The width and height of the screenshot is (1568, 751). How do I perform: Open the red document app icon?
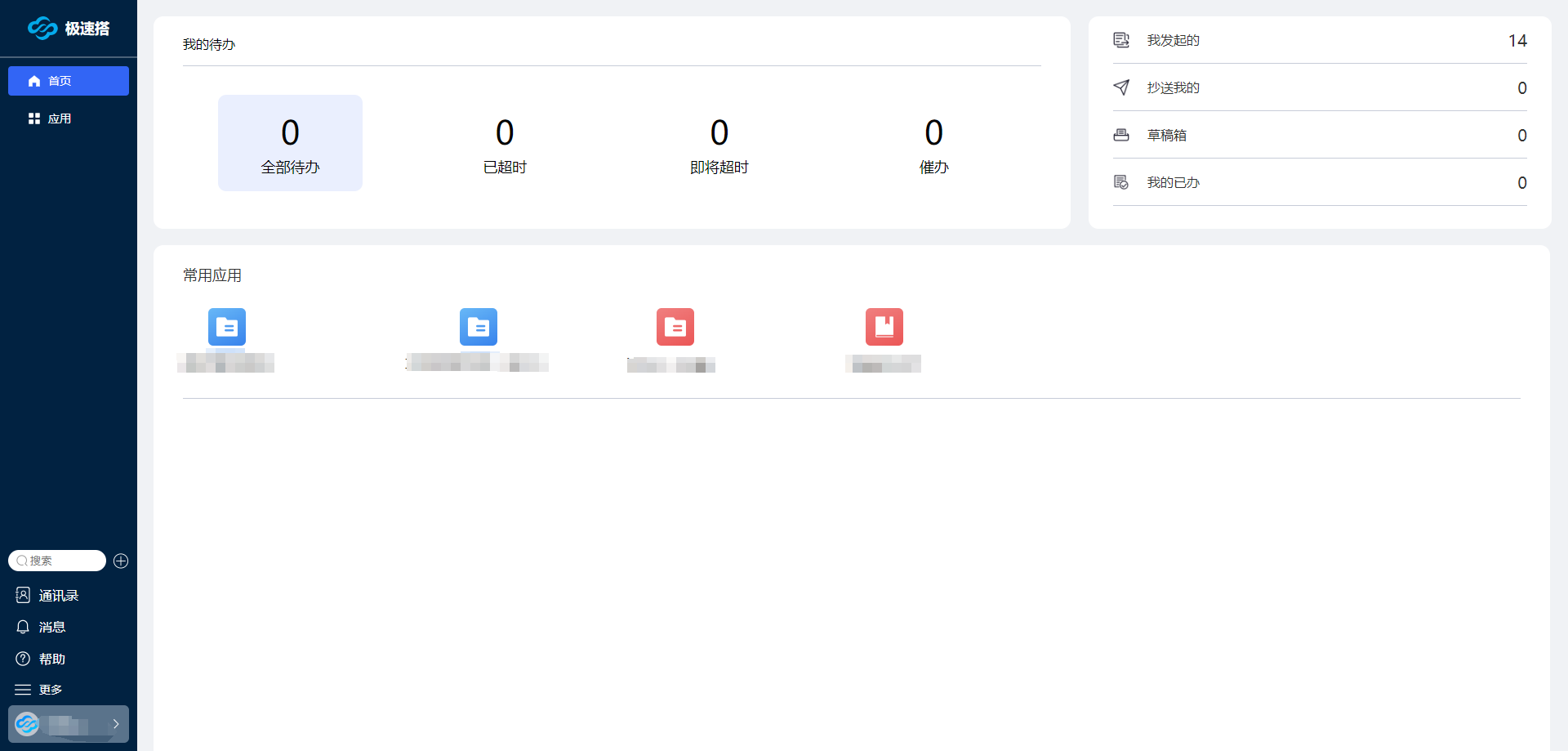[x=675, y=327]
